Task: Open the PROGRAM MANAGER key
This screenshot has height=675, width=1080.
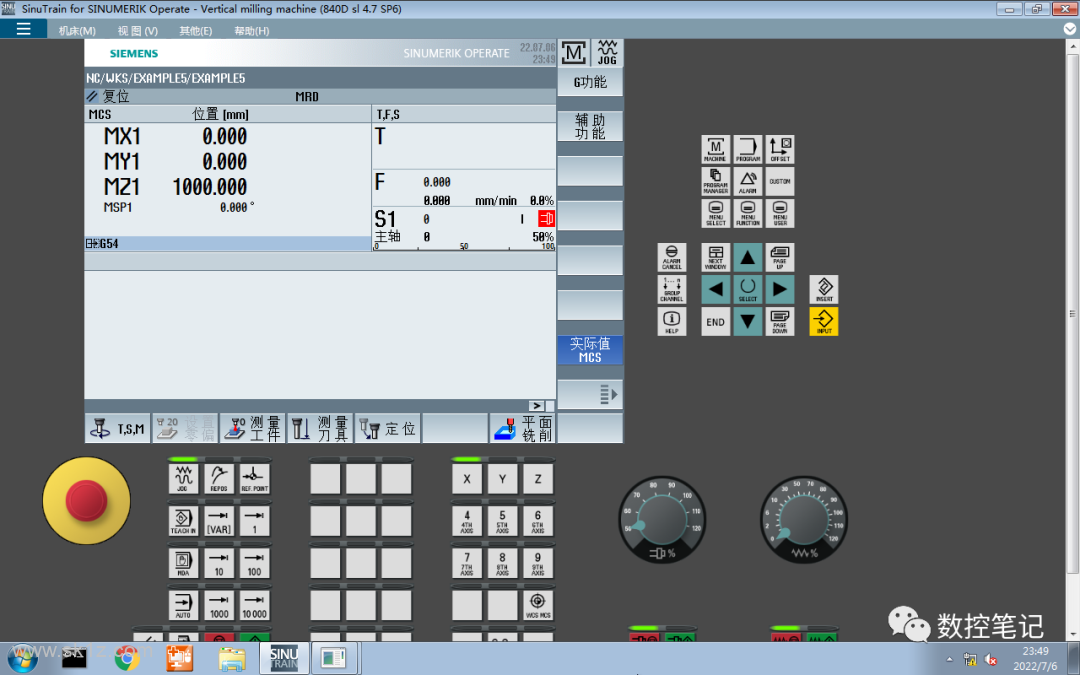Action: click(x=716, y=181)
